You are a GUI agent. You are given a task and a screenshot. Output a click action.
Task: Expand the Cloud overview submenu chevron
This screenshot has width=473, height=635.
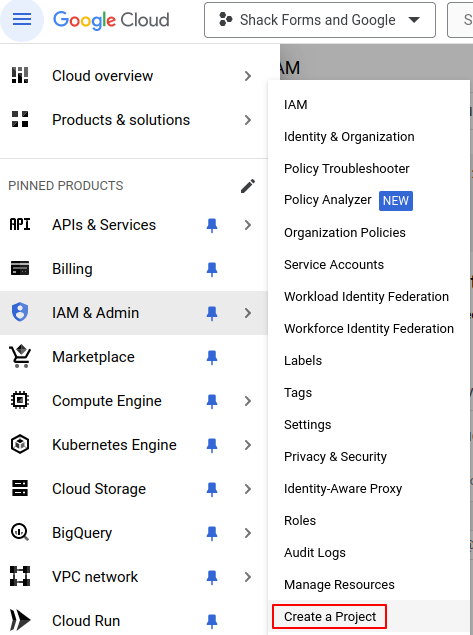pos(248,76)
